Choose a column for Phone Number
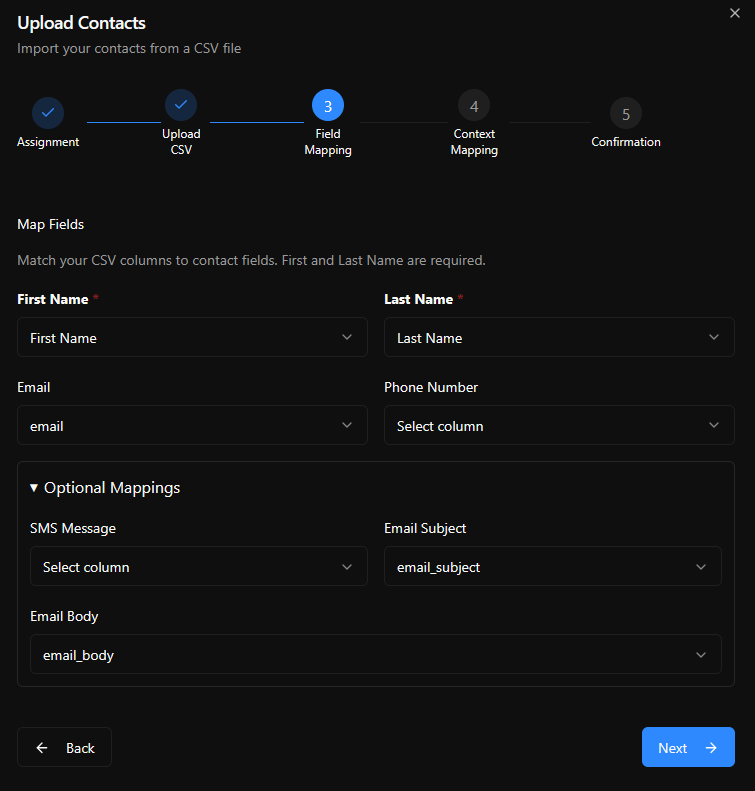Image resolution: width=755 pixels, height=791 pixels. click(559, 426)
